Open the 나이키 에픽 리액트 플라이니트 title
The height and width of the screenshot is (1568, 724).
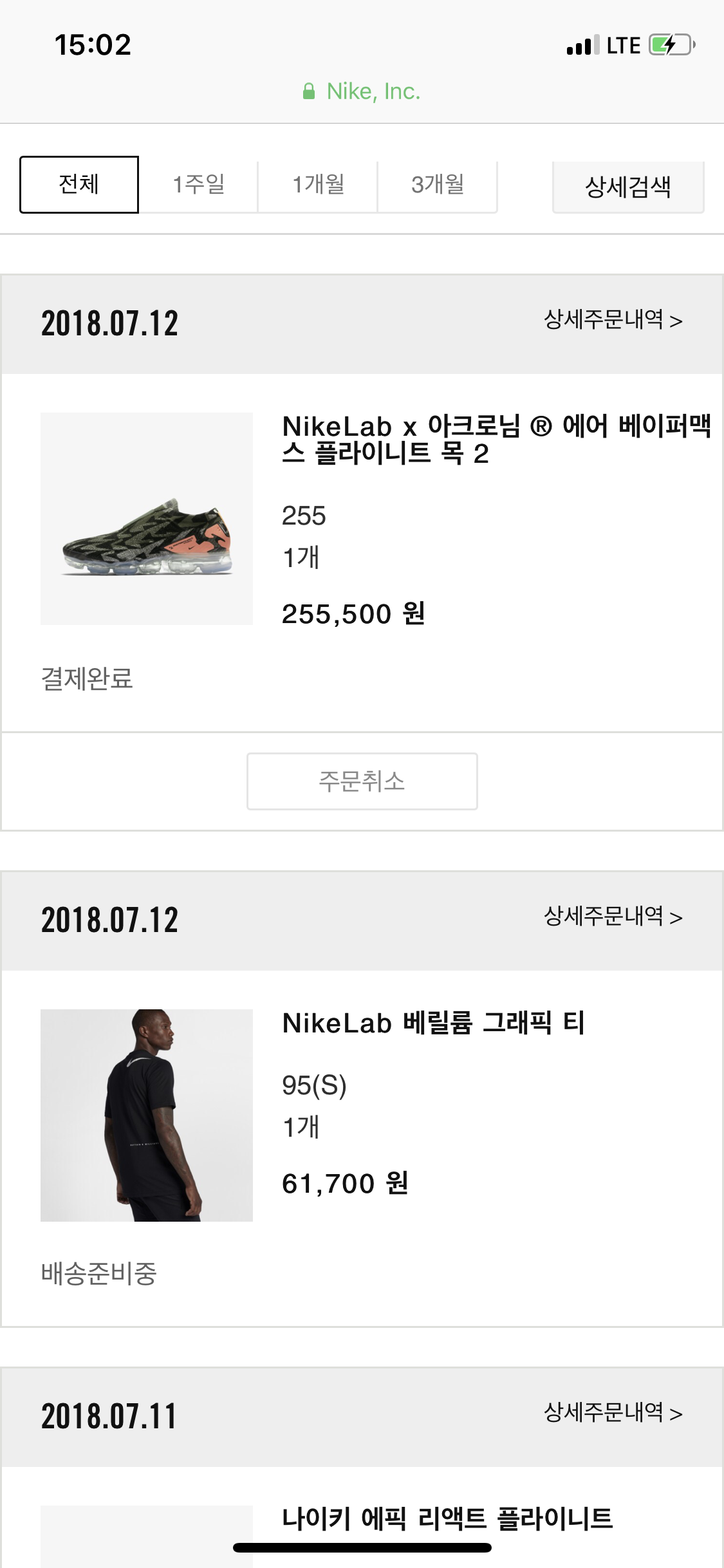[x=447, y=1518]
